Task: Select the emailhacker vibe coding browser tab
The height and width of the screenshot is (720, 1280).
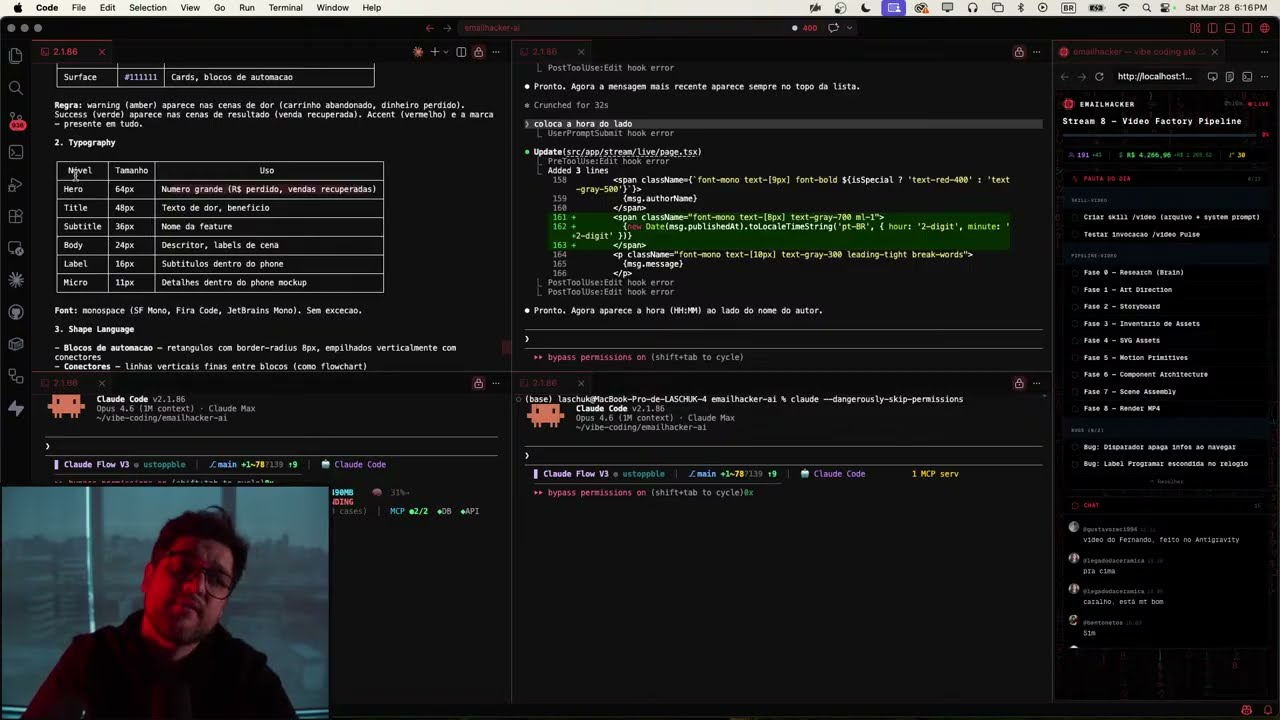Action: click(1139, 51)
